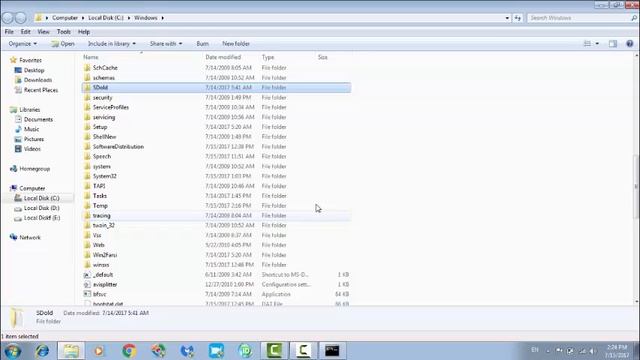Click the Change your view icon
The image size is (640, 360).
pos(587,44)
